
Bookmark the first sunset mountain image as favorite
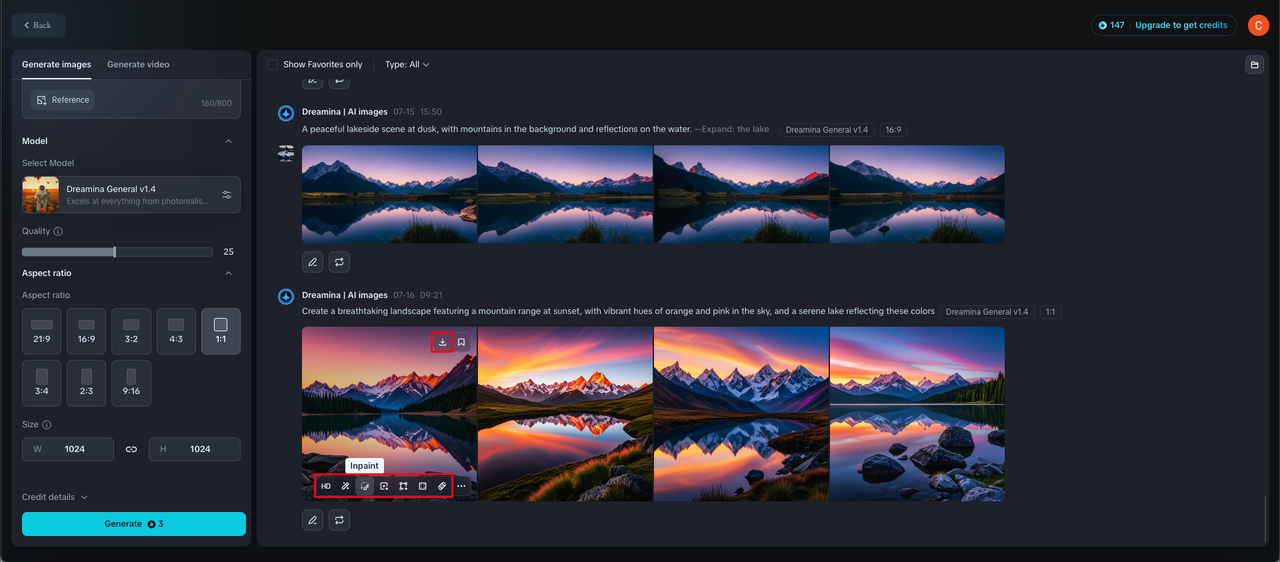pyautogui.click(x=462, y=342)
